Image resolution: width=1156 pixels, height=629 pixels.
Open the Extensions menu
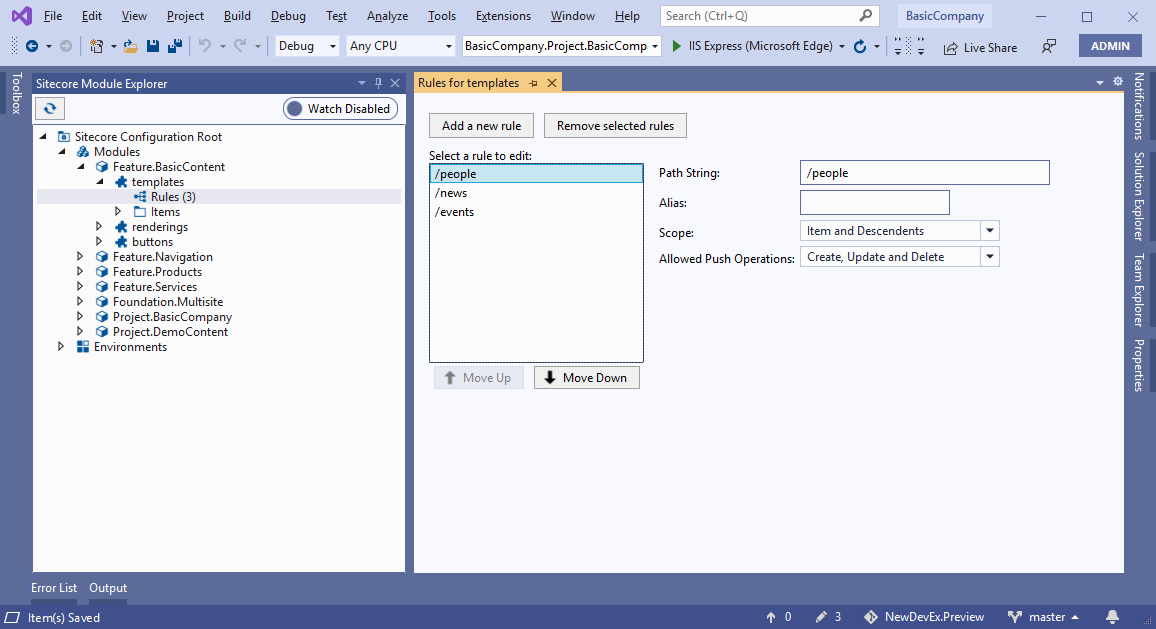pos(504,15)
